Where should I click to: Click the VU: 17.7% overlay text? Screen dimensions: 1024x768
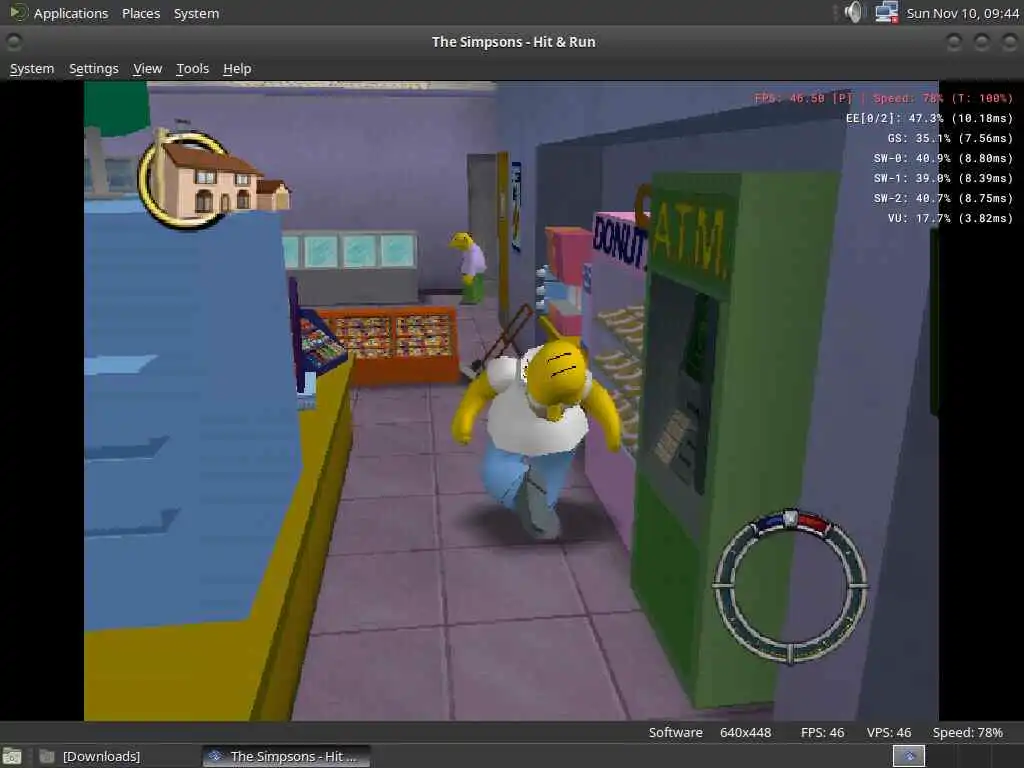coord(950,218)
